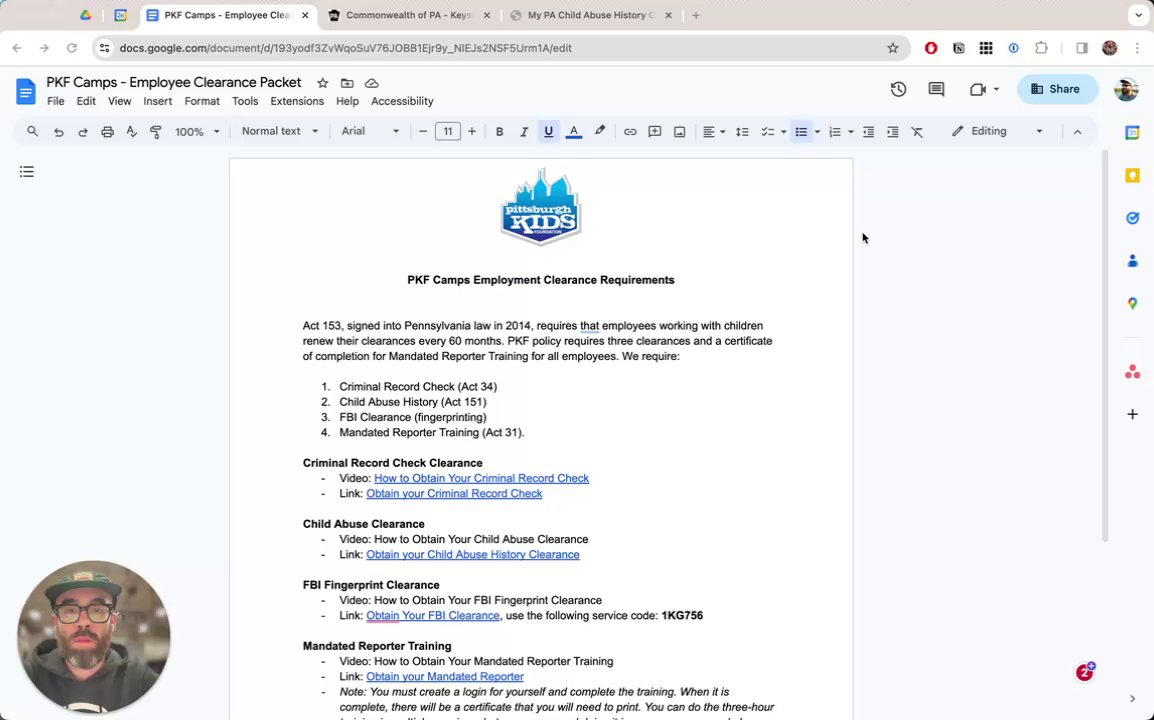Open Google Tasks in side panel

pyautogui.click(x=1133, y=218)
